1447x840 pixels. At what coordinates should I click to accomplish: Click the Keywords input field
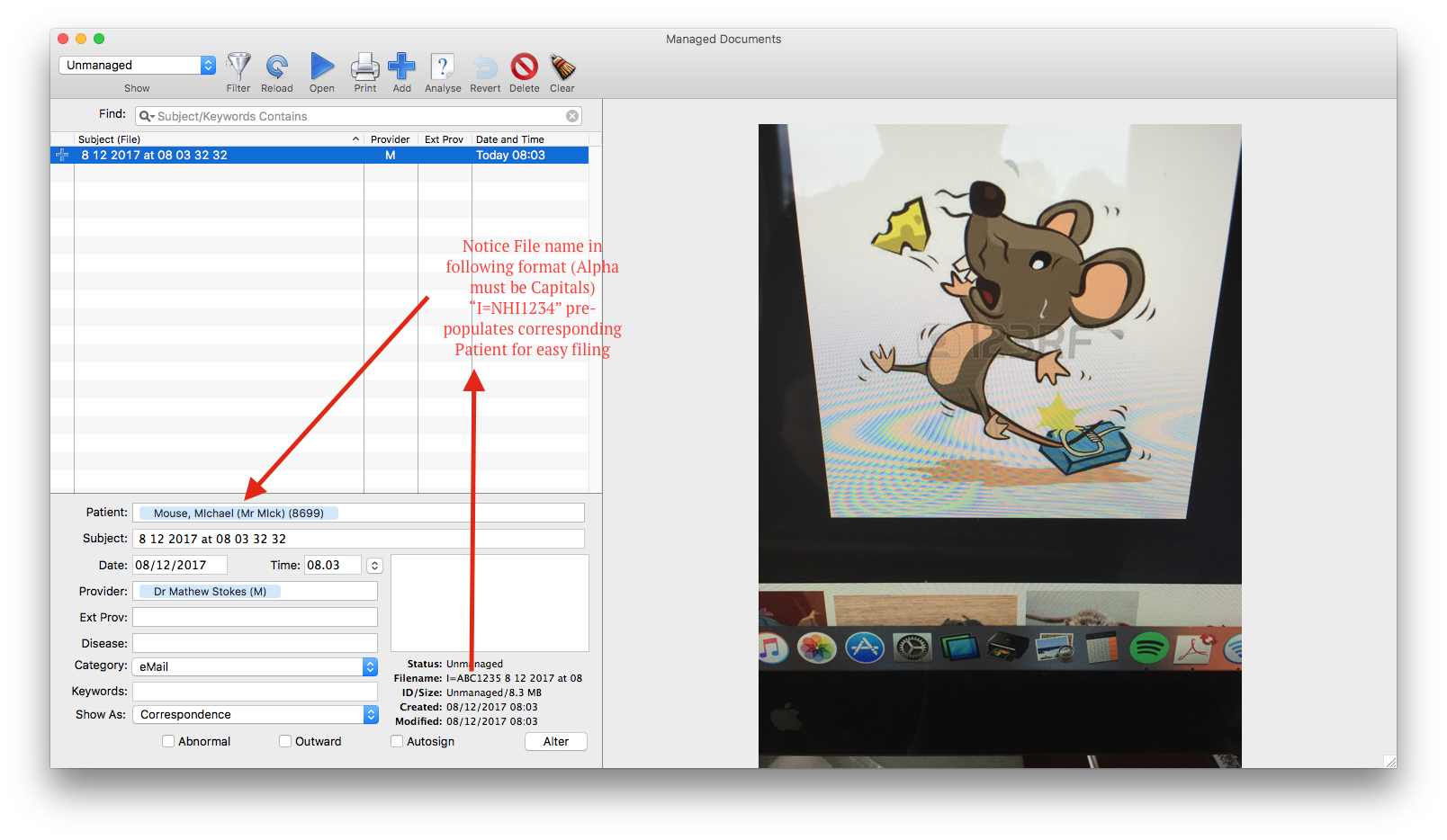[x=256, y=691]
